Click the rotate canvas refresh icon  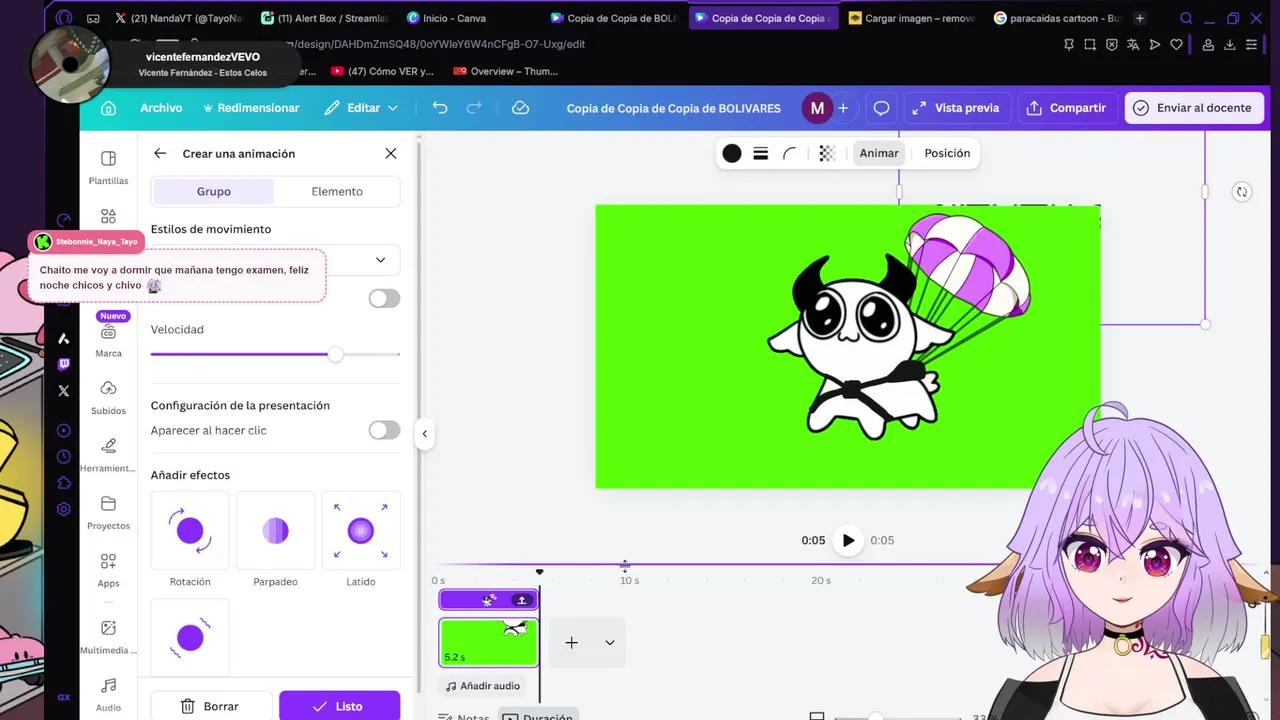(x=1242, y=192)
